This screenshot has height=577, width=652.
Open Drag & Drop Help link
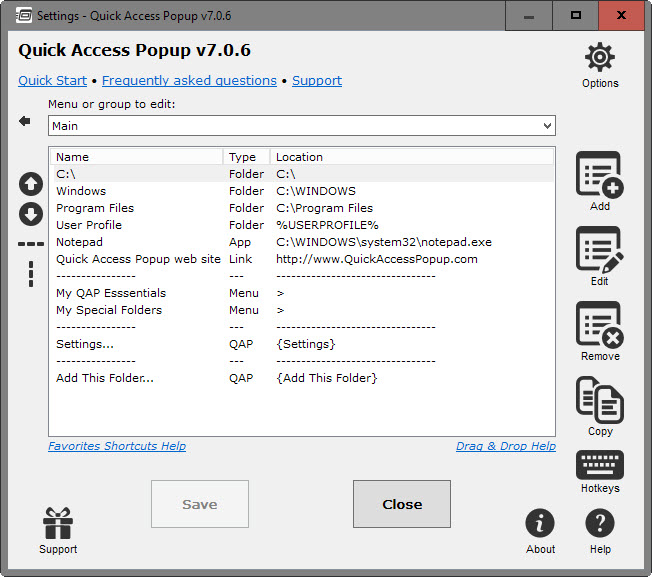click(x=506, y=446)
